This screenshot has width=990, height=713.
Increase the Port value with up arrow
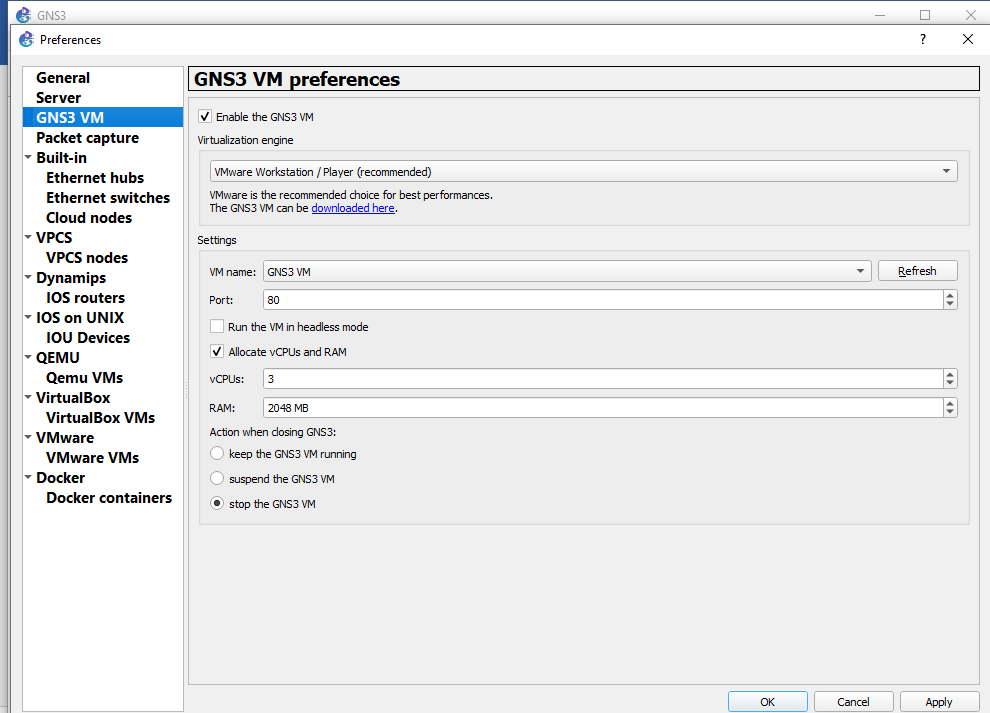pos(950,295)
